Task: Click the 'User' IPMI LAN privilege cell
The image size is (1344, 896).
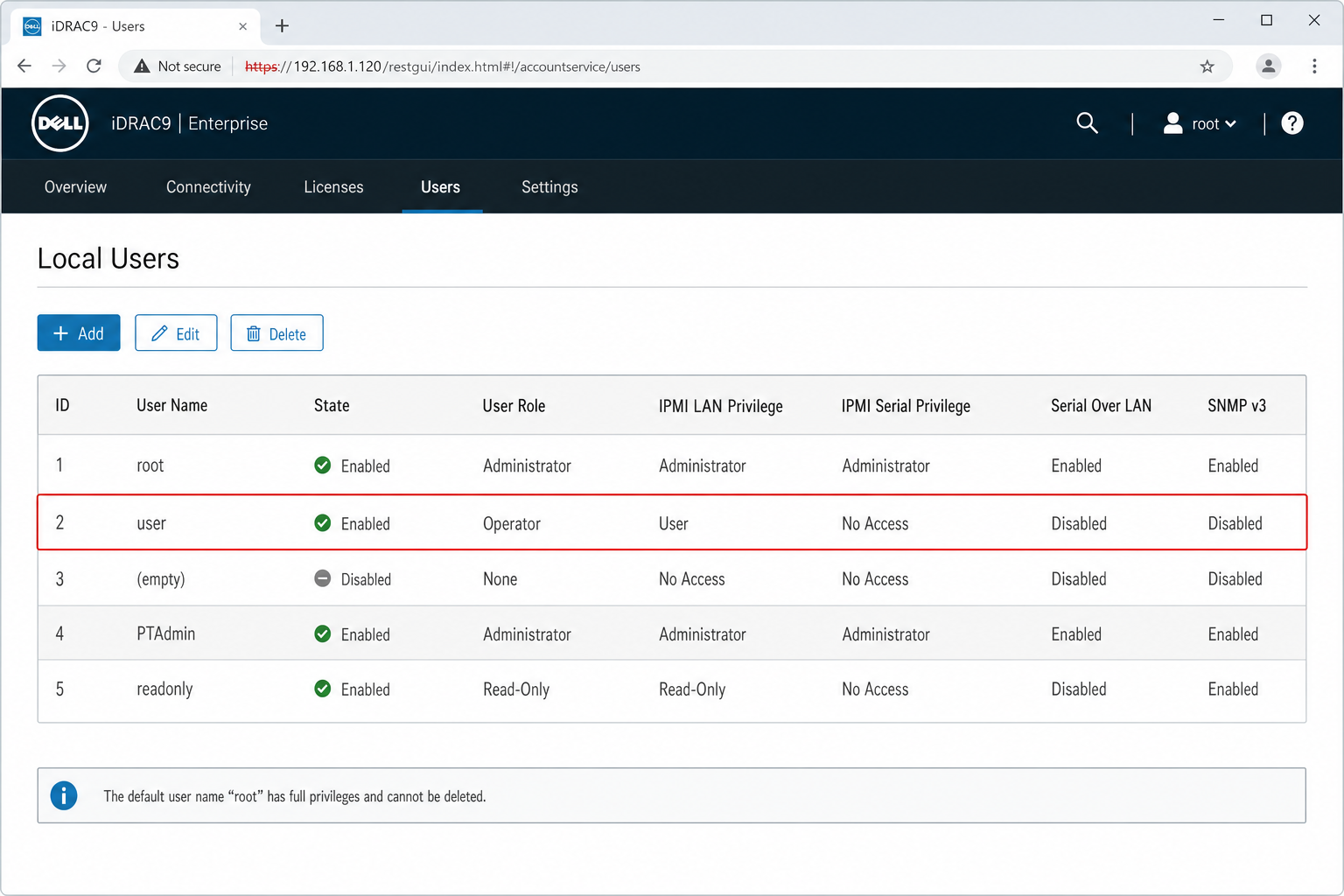Action: tap(674, 523)
